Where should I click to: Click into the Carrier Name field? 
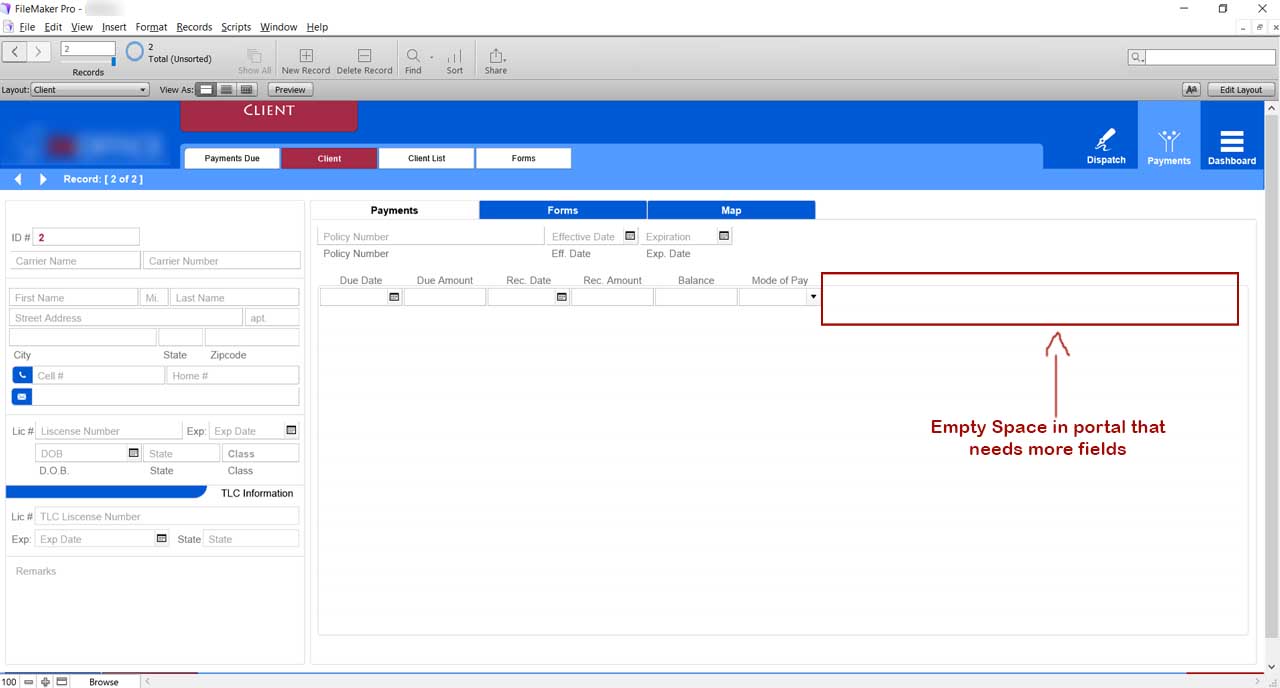(75, 261)
